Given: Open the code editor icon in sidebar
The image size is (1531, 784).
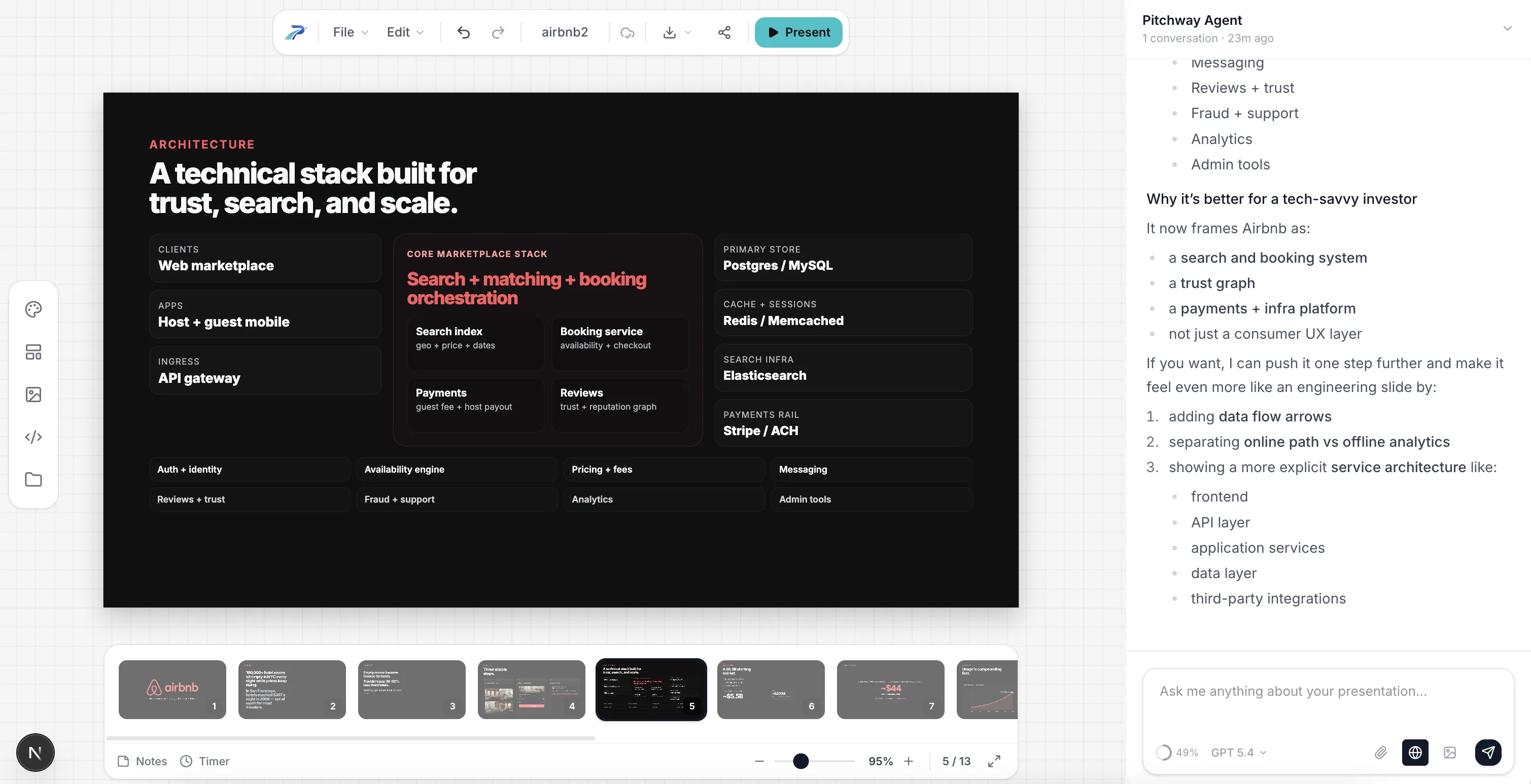Looking at the screenshot, I should pos(33,437).
